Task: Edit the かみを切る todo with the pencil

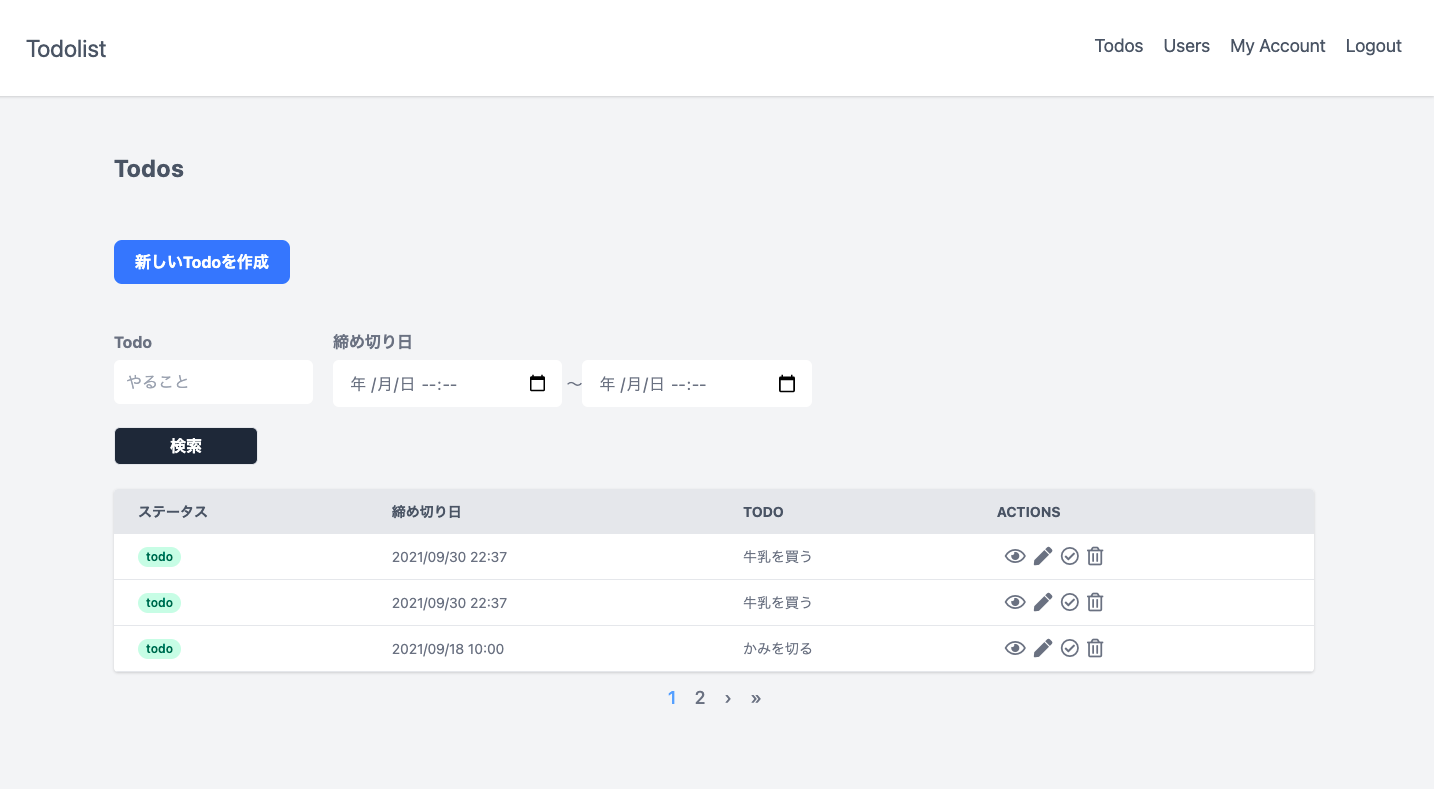Action: 1043,648
